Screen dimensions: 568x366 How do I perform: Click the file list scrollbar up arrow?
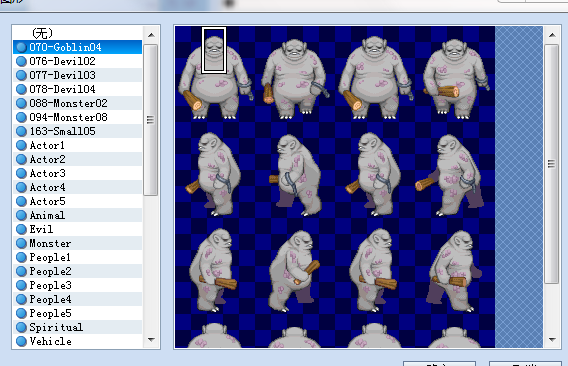pos(151,35)
